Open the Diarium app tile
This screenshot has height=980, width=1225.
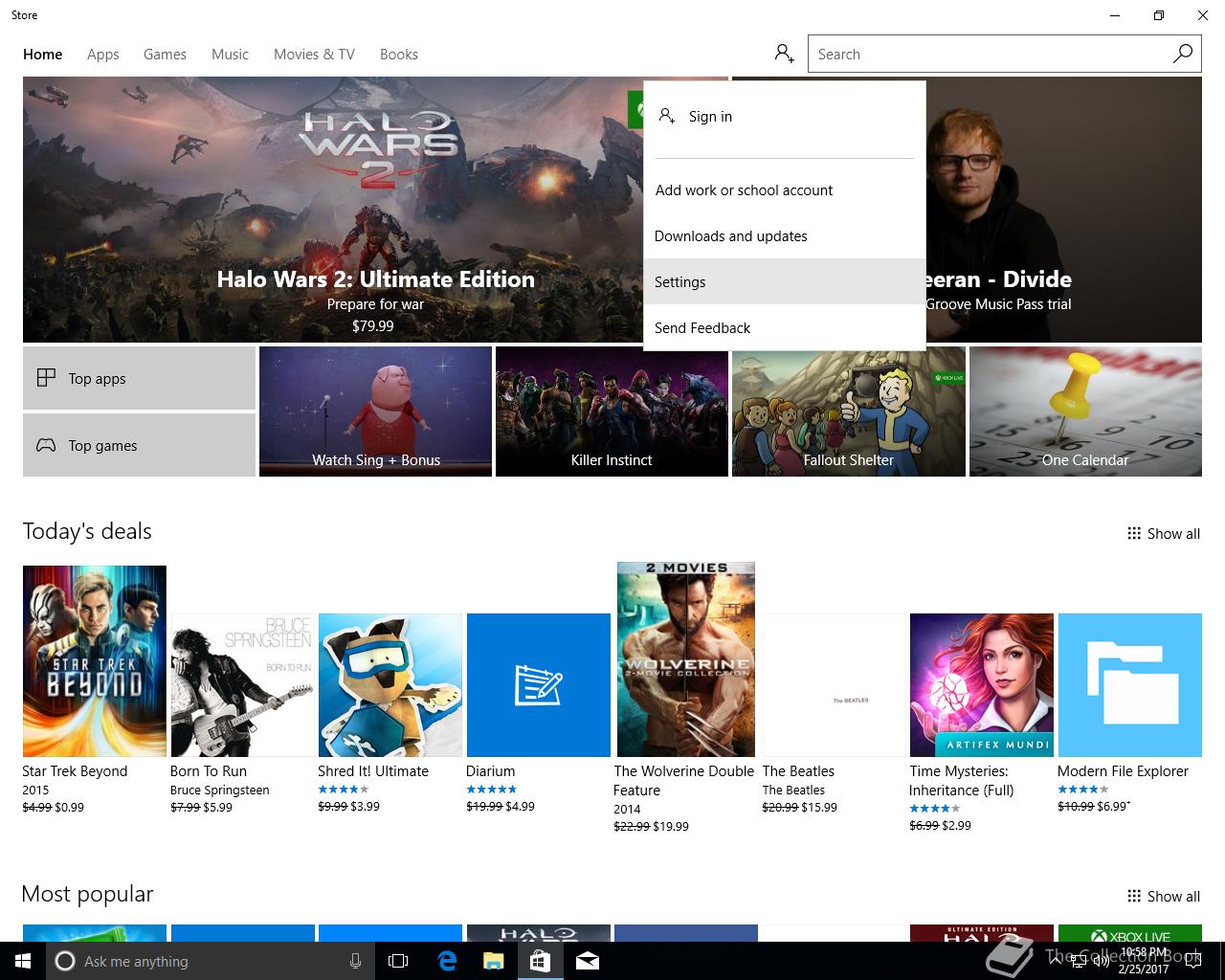(x=538, y=685)
